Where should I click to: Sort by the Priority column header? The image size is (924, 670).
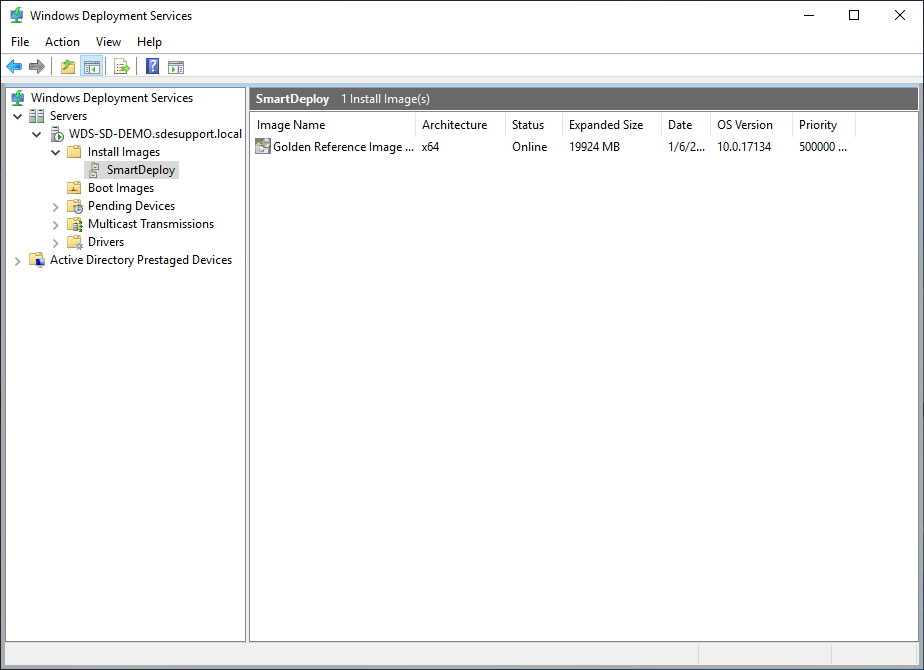pos(824,125)
